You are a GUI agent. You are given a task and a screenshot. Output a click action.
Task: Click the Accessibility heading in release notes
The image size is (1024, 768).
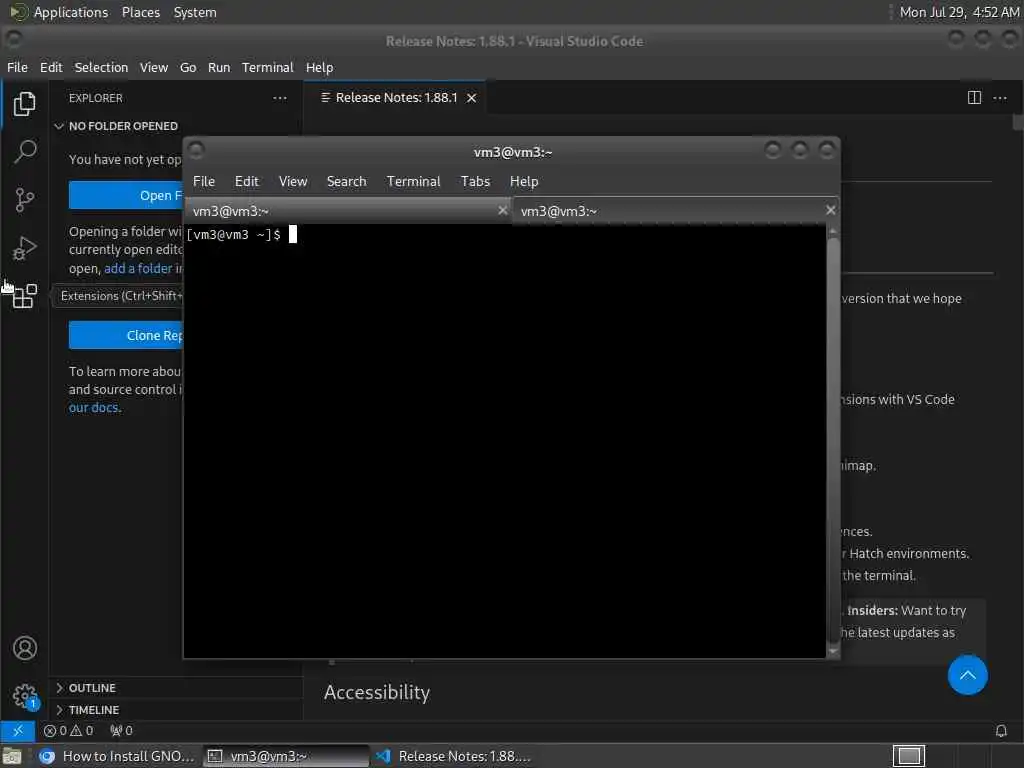coord(377,692)
